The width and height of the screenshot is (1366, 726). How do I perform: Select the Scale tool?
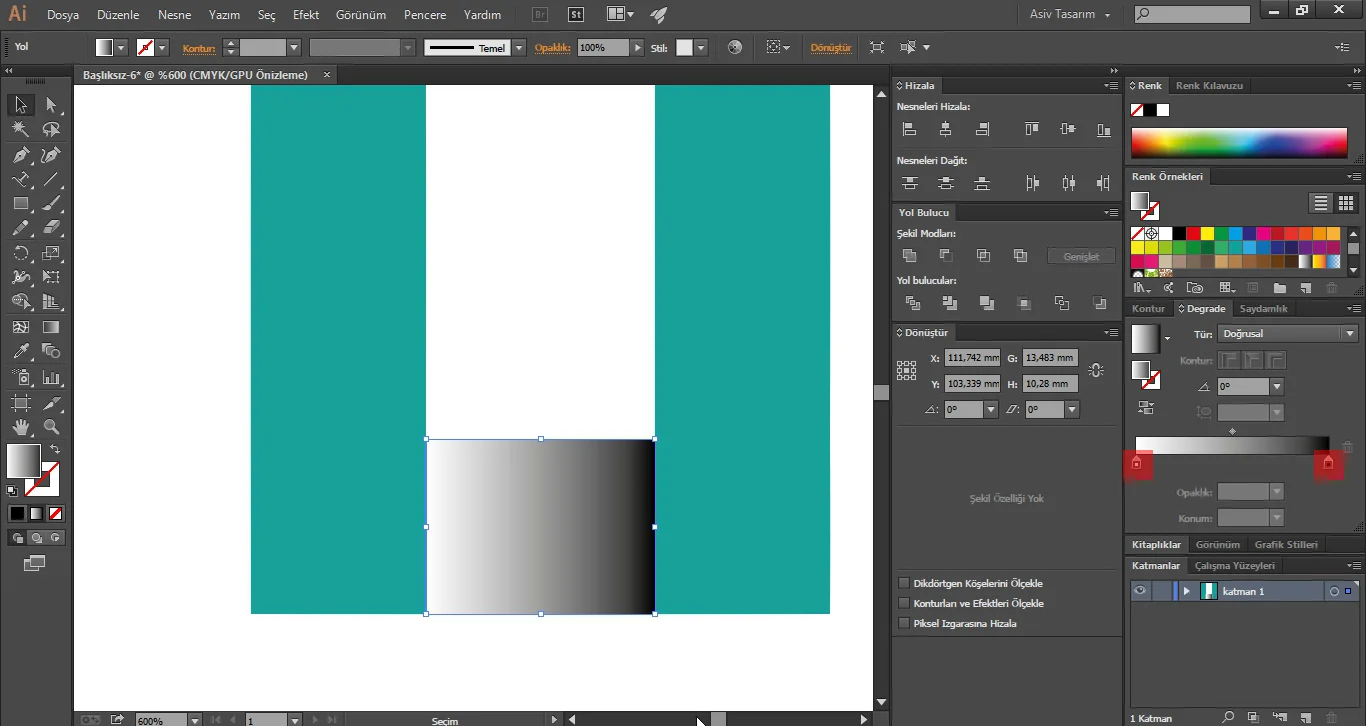point(52,254)
